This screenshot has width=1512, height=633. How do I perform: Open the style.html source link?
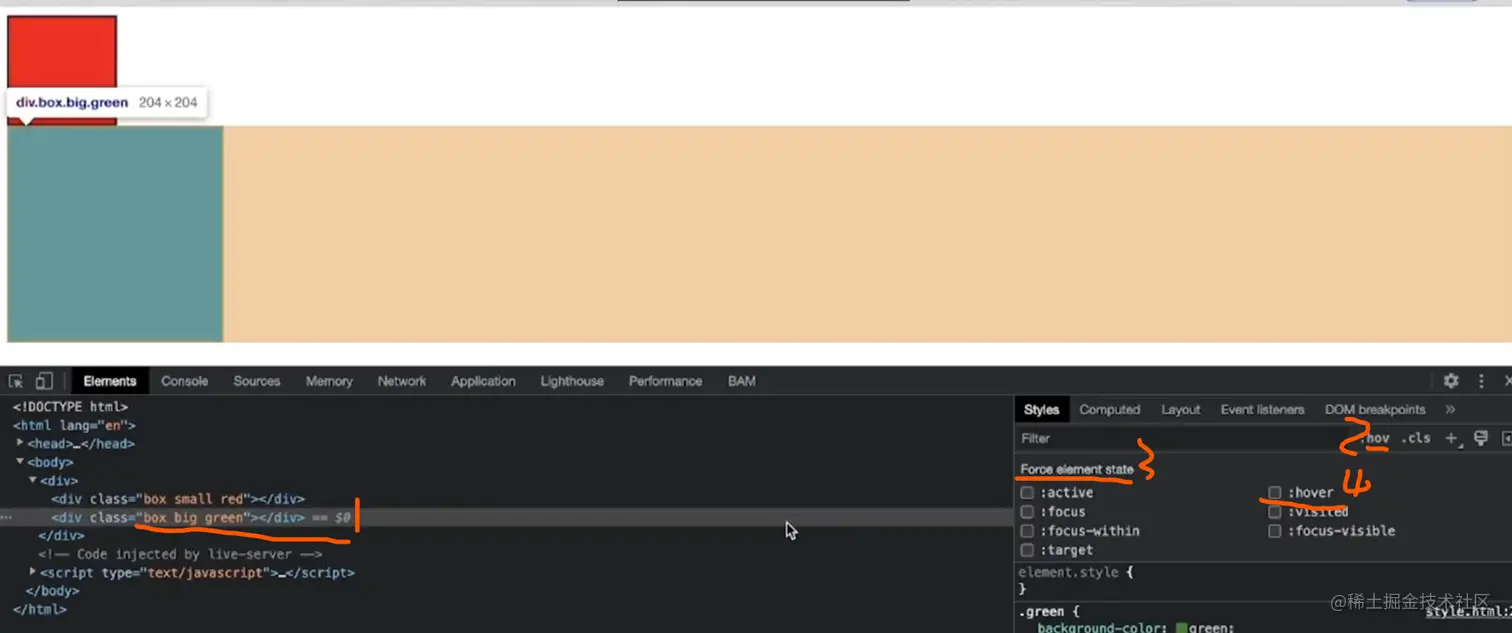[1468, 611]
